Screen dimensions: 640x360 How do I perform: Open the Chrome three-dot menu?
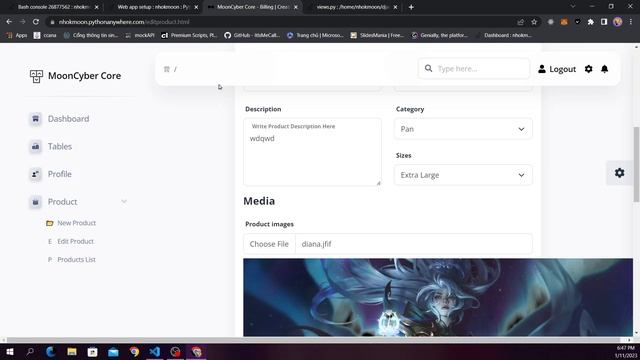[x=631, y=22]
